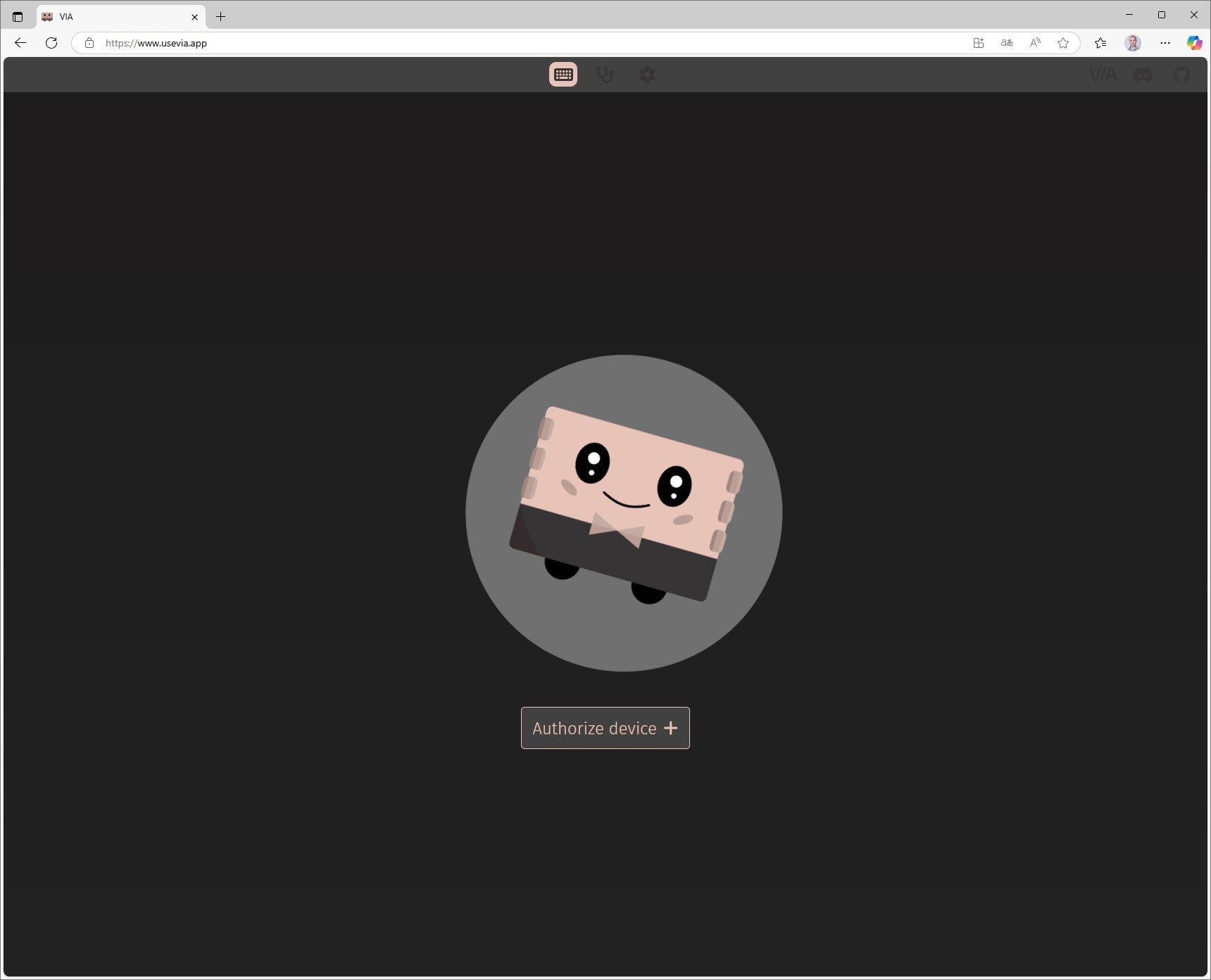Open the tab actions menu icon
Viewport: 1211px width, 980px height.
click(x=18, y=16)
